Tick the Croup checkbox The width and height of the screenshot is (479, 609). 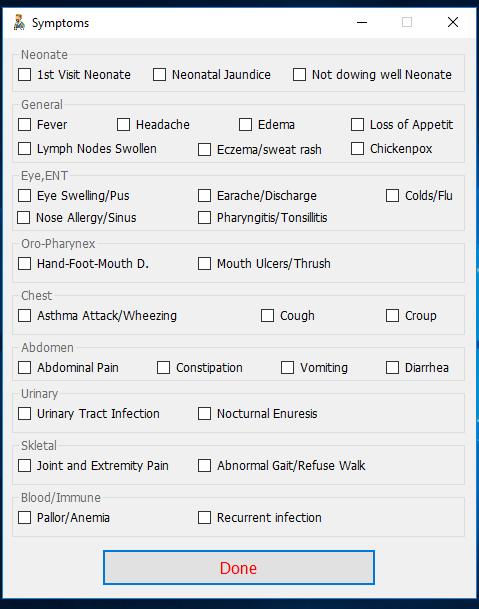coord(392,316)
